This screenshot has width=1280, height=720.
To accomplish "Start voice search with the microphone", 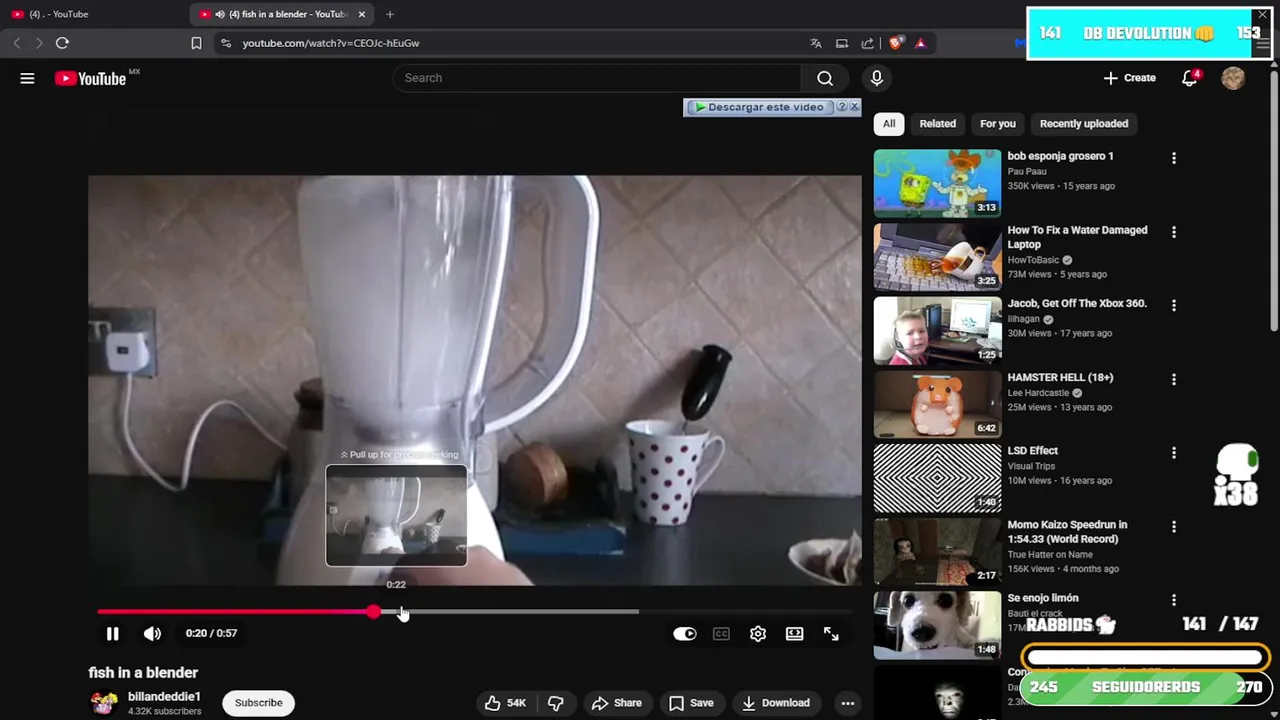I will pyautogui.click(x=876, y=78).
